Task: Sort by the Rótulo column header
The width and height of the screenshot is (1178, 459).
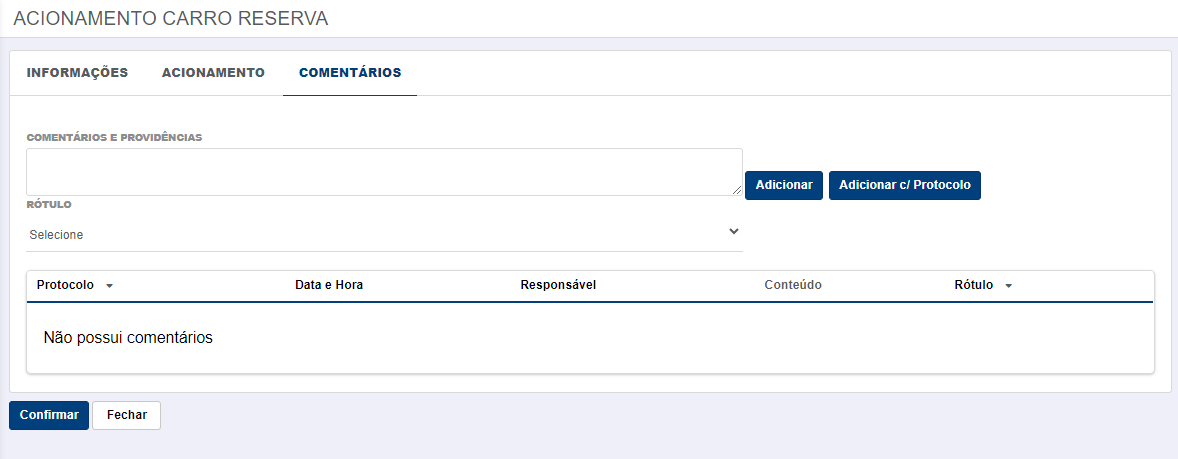Action: point(974,285)
